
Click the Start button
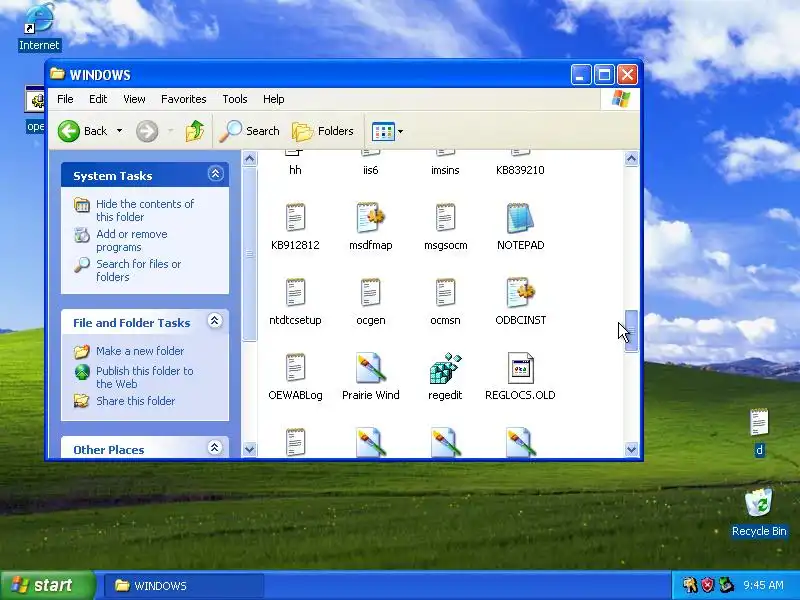(x=47, y=585)
